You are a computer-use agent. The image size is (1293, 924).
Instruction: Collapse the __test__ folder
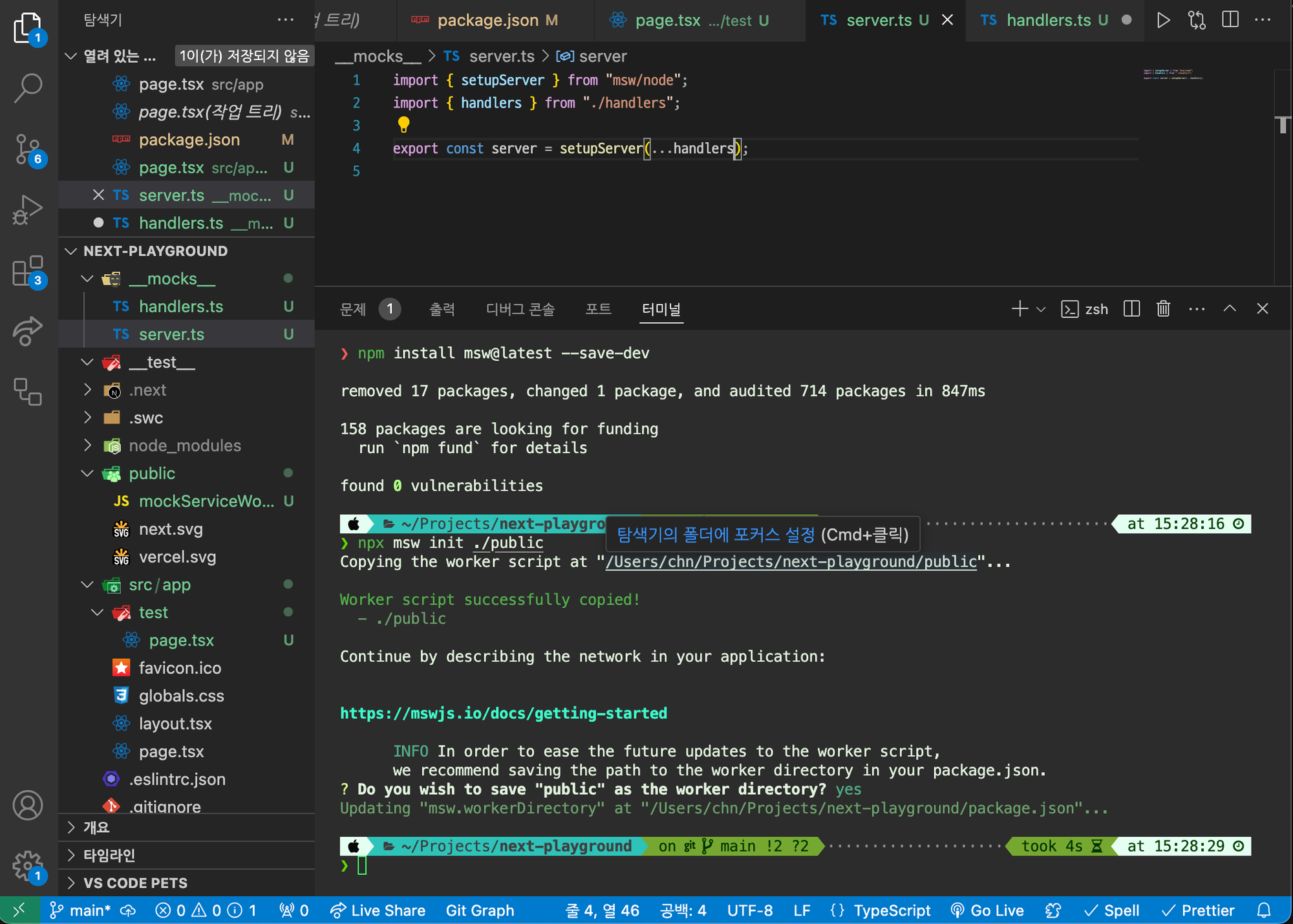(x=87, y=362)
